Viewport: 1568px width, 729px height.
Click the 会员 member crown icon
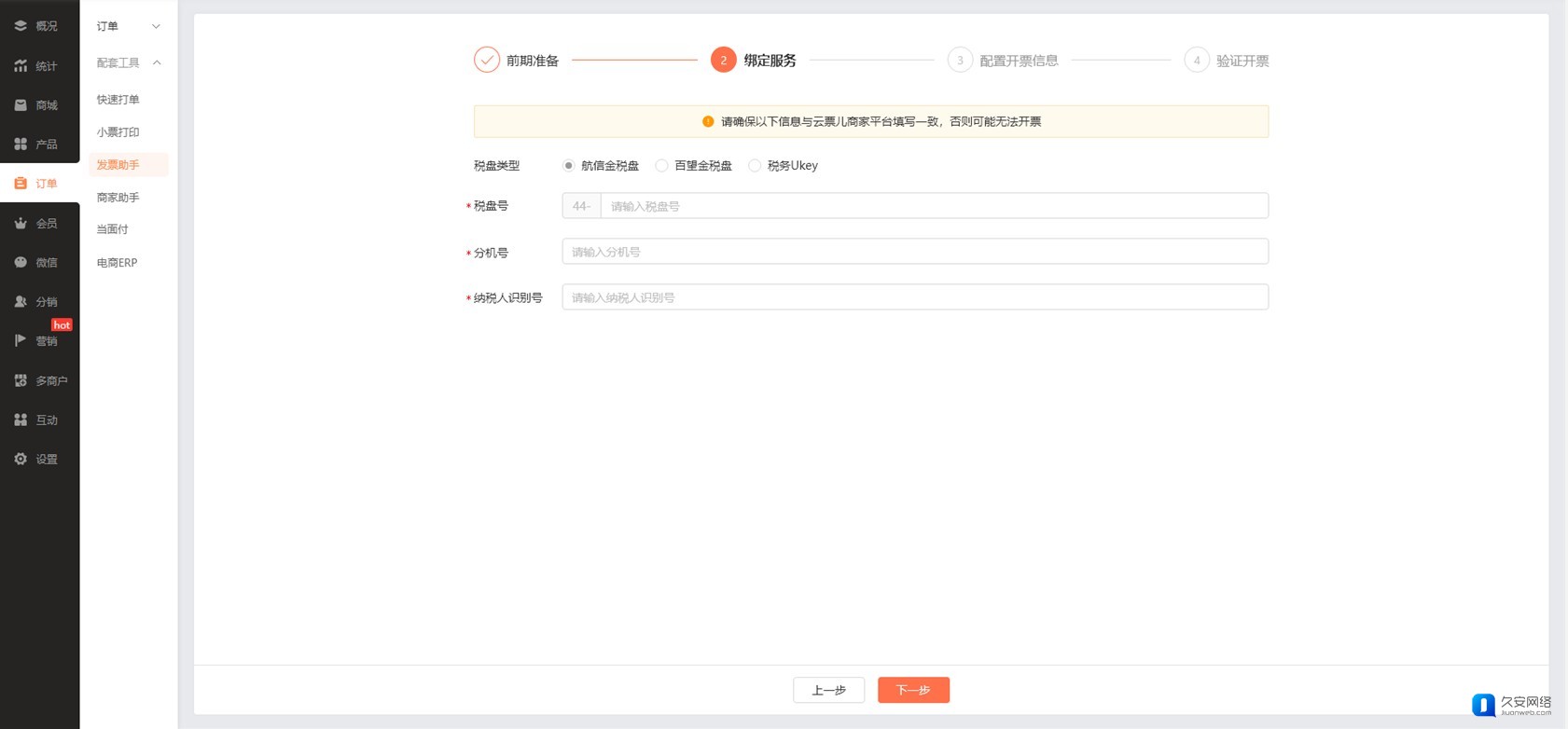click(x=21, y=224)
